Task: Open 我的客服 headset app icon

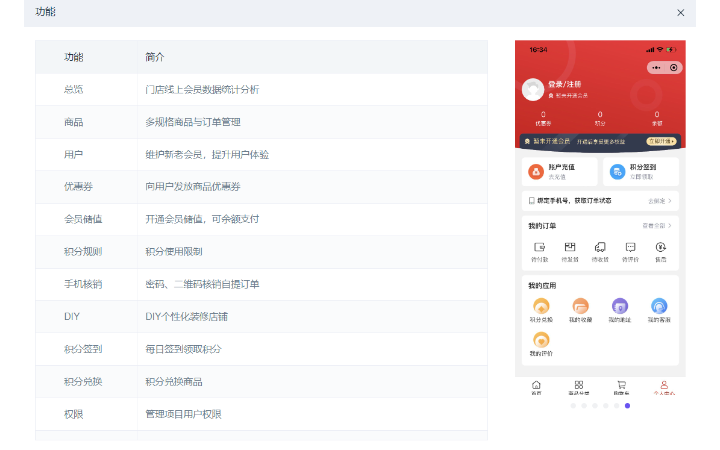Action: tap(659, 306)
